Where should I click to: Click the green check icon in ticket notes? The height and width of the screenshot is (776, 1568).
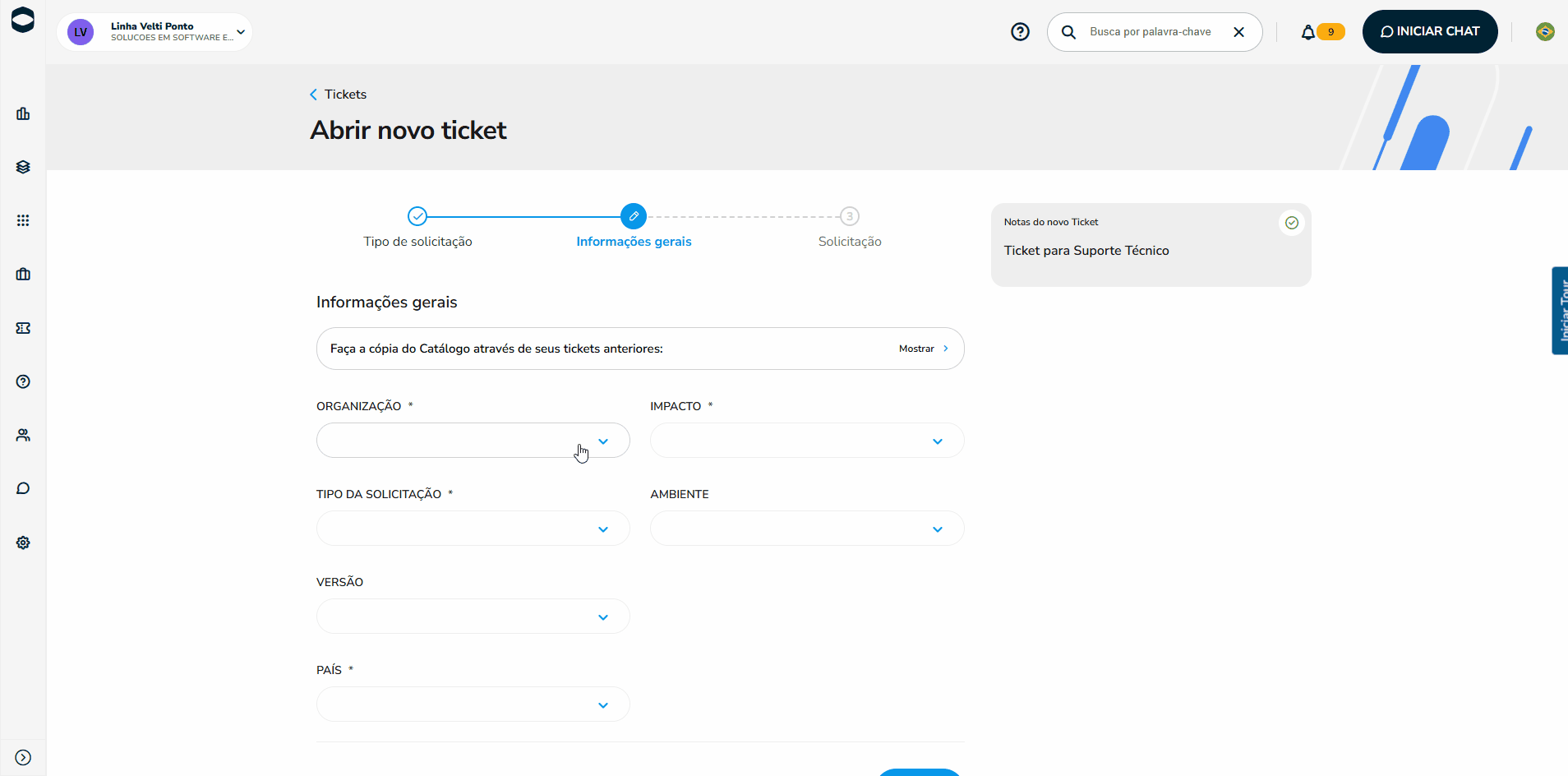tap(1292, 223)
